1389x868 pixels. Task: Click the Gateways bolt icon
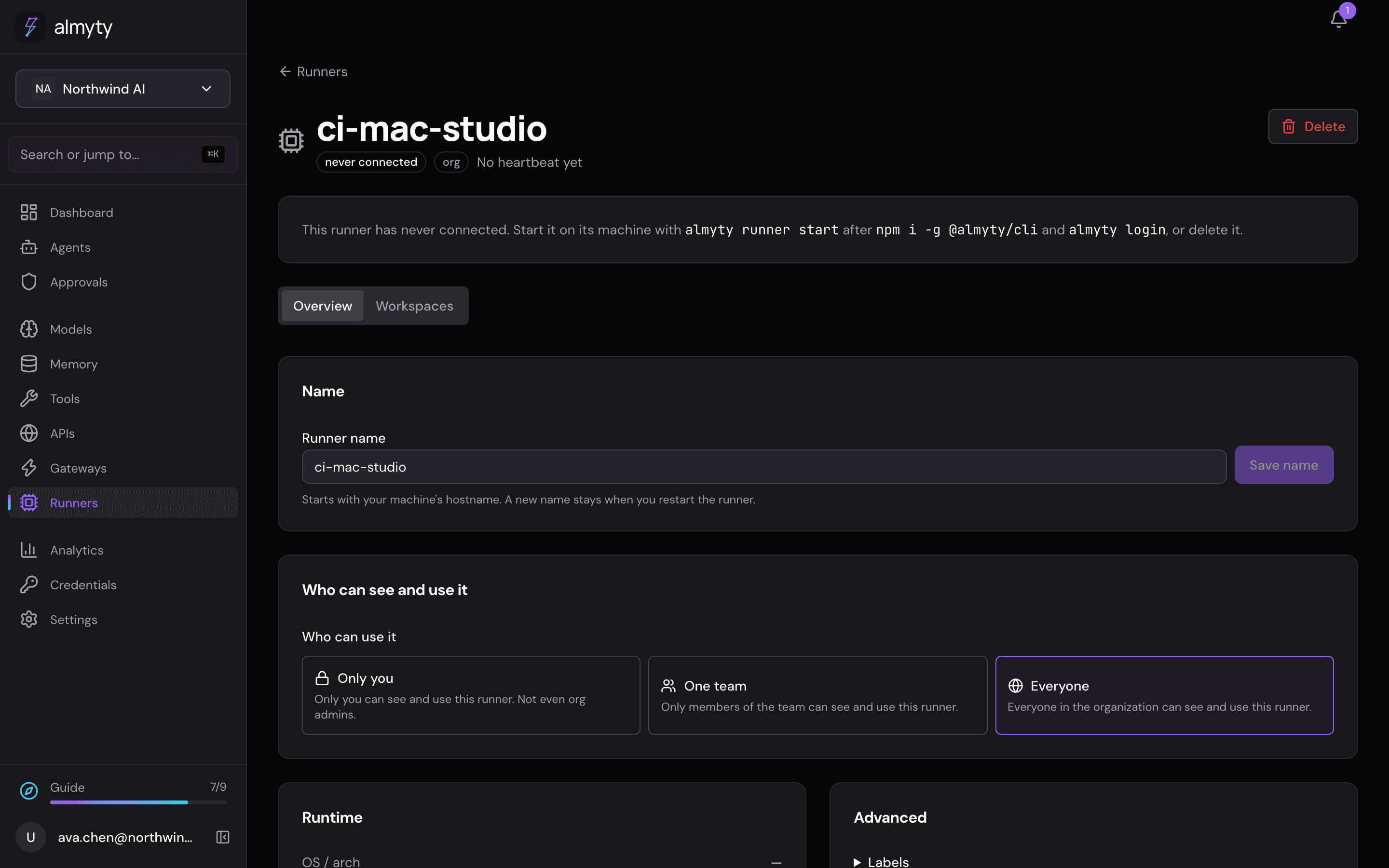pos(29,468)
